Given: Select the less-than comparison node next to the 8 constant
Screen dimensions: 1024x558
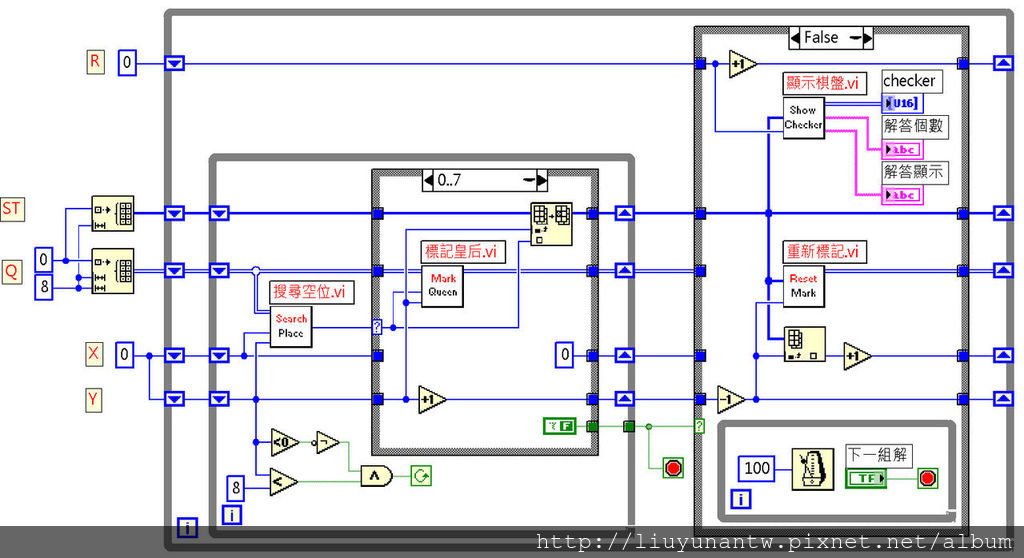Looking at the screenshot, I should click(x=283, y=482).
